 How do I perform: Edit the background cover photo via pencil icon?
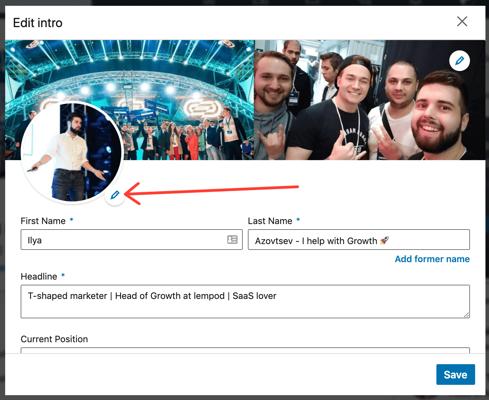(459, 61)
